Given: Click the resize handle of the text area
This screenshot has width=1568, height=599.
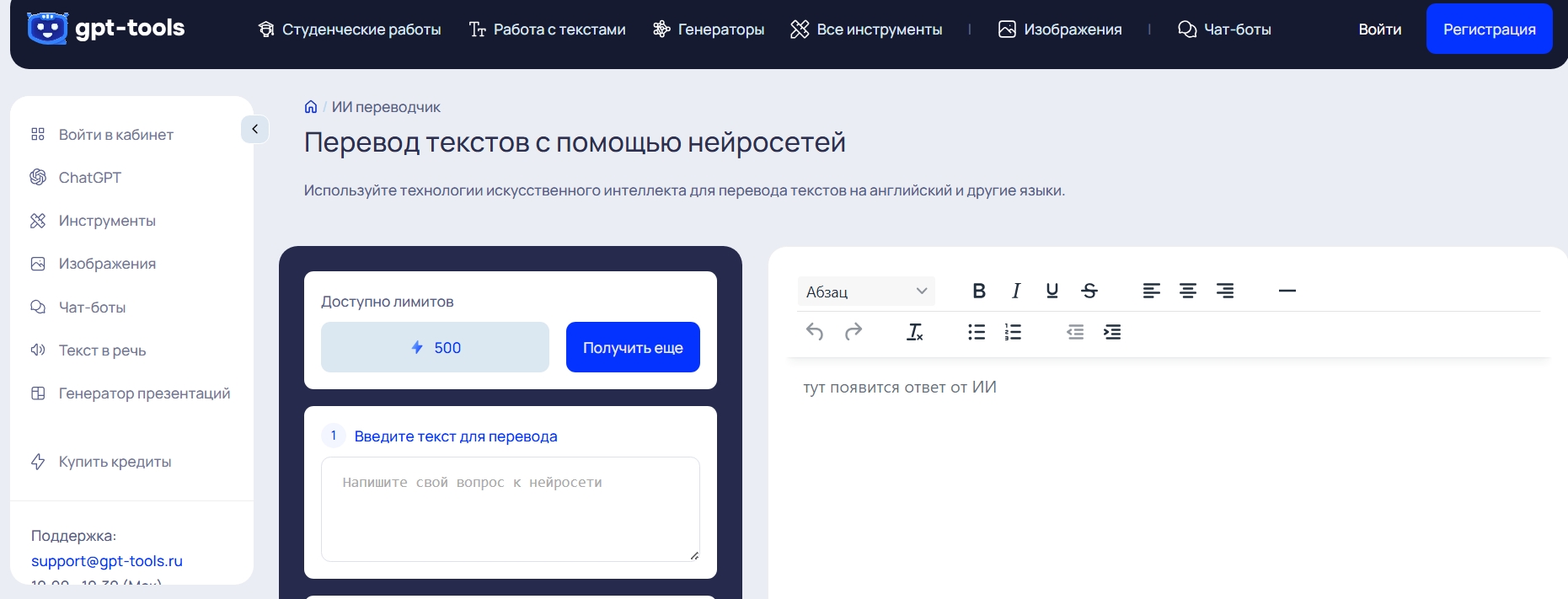Looking at the screenshot, I should (x=694, y=555).
